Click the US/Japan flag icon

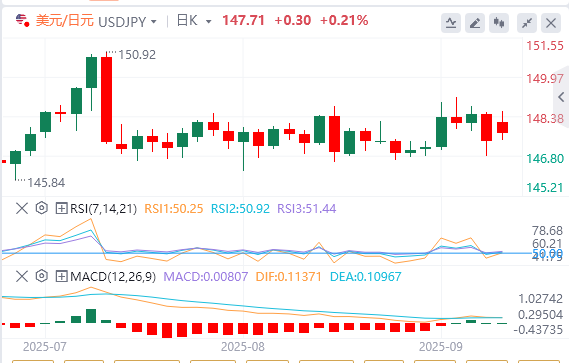22,20
